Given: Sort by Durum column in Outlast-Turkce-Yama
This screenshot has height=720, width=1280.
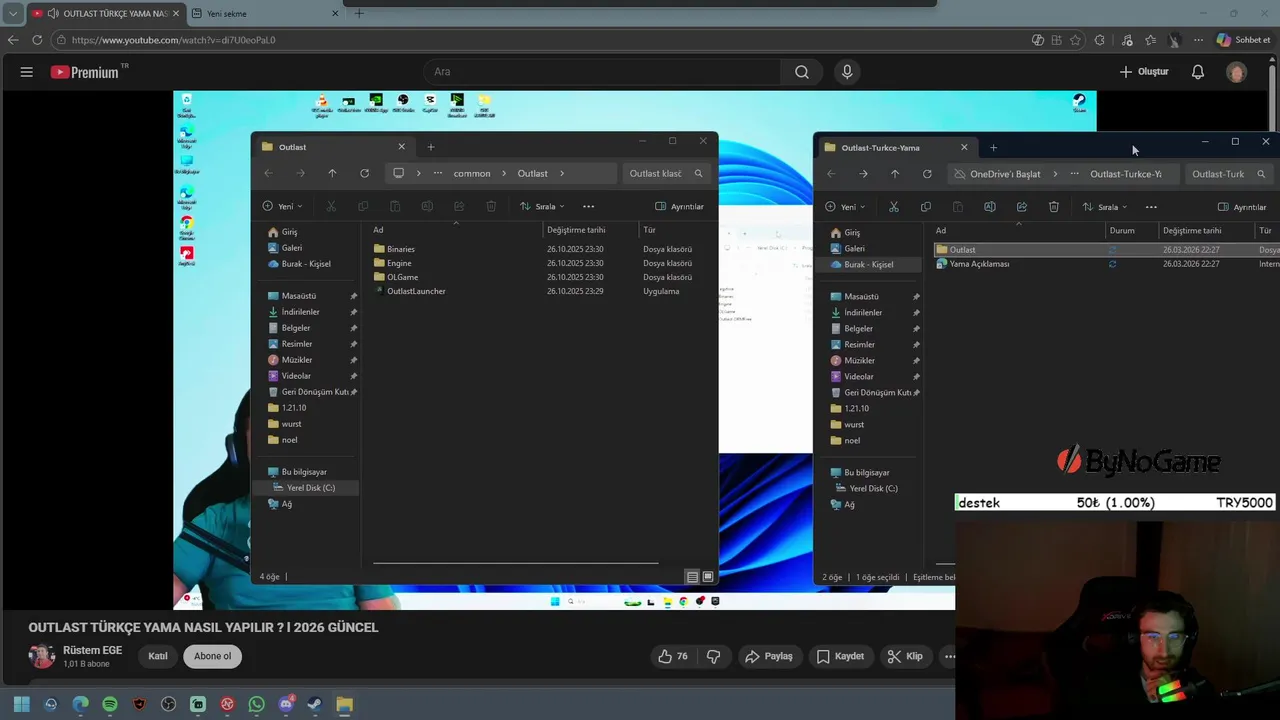Looking at the screenshot, I should [x=1122, y=231].
